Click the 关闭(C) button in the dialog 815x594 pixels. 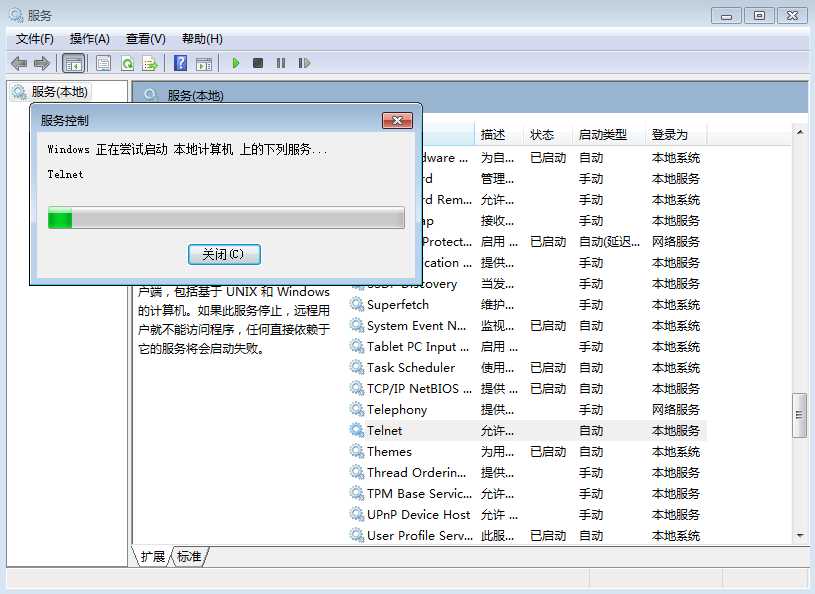click(224, 255)
